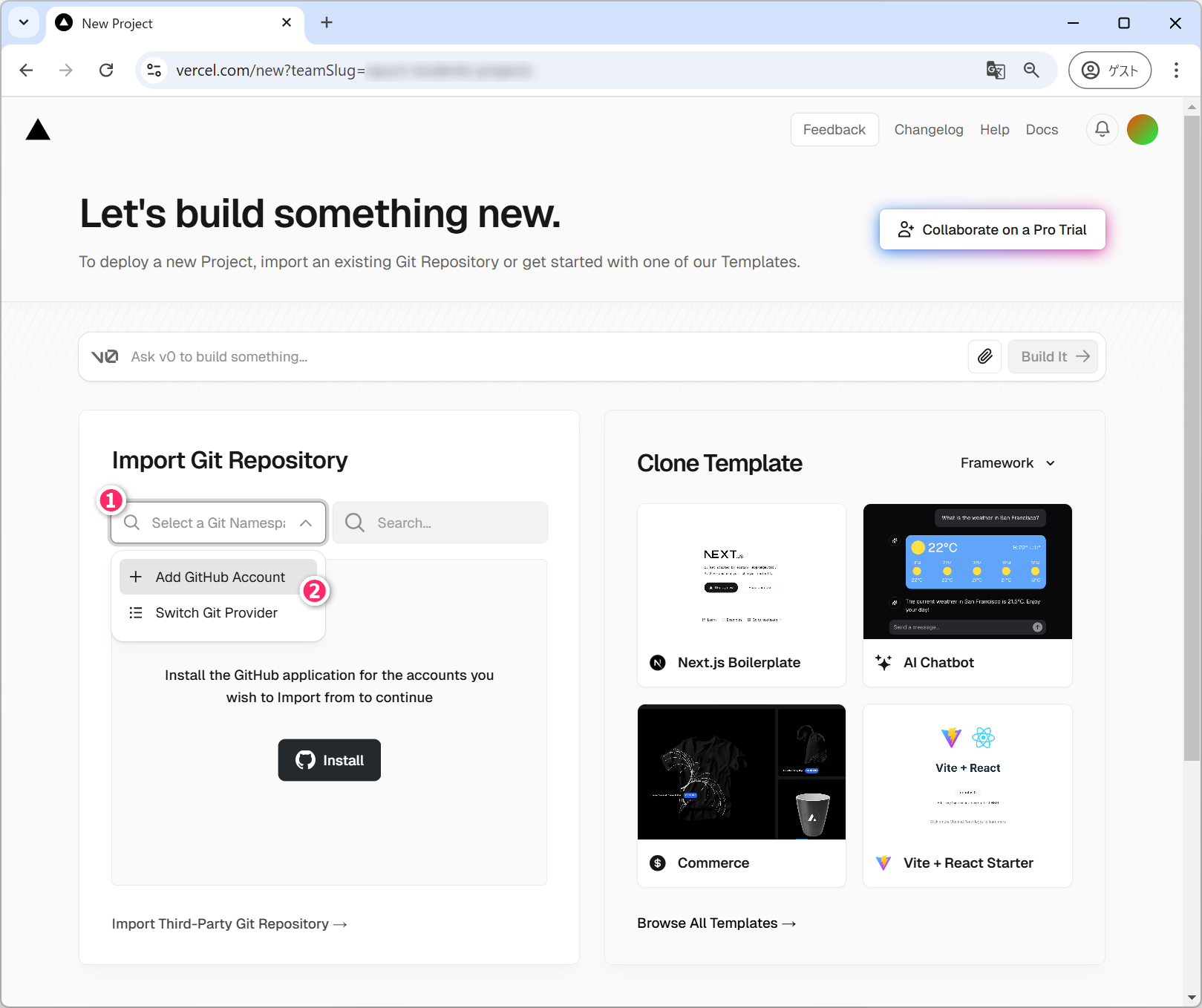Viewport: 1202px width, 1008px height.
Task: Open the notifications bell
Action: (1102, 130)
